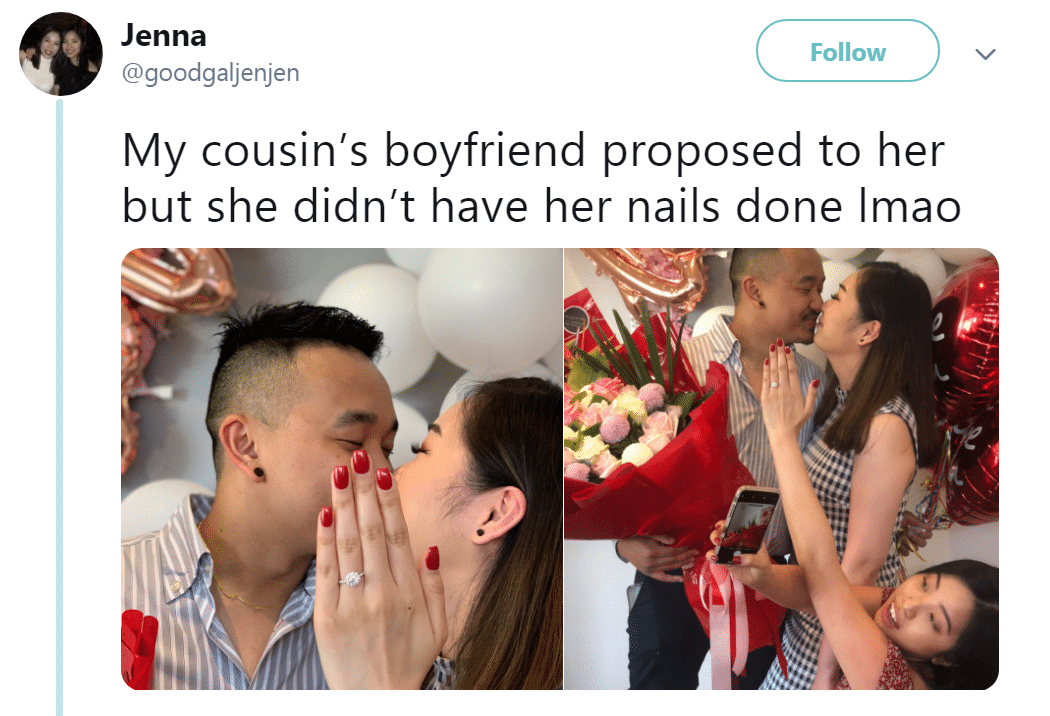This screenshot has width=1050, height=716.
Task: Open the Jenna display name link
Action: click(163, 35)
